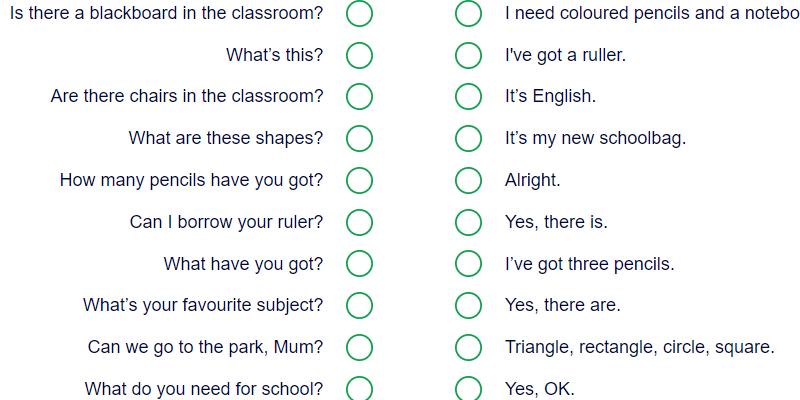Click the answer circle beside "Yes, OK."
This screenshot has width=800, height=400.
[469, 388]
